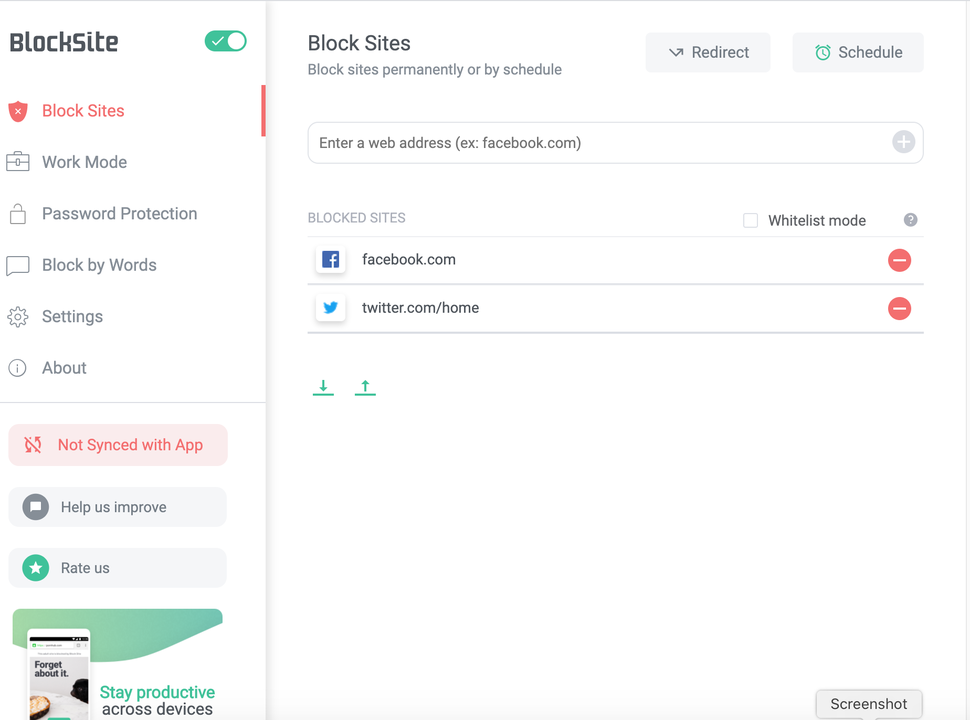Click the import blocked list download icon
The height and width of the screenshot is (720, 970).
click(323, 387)
